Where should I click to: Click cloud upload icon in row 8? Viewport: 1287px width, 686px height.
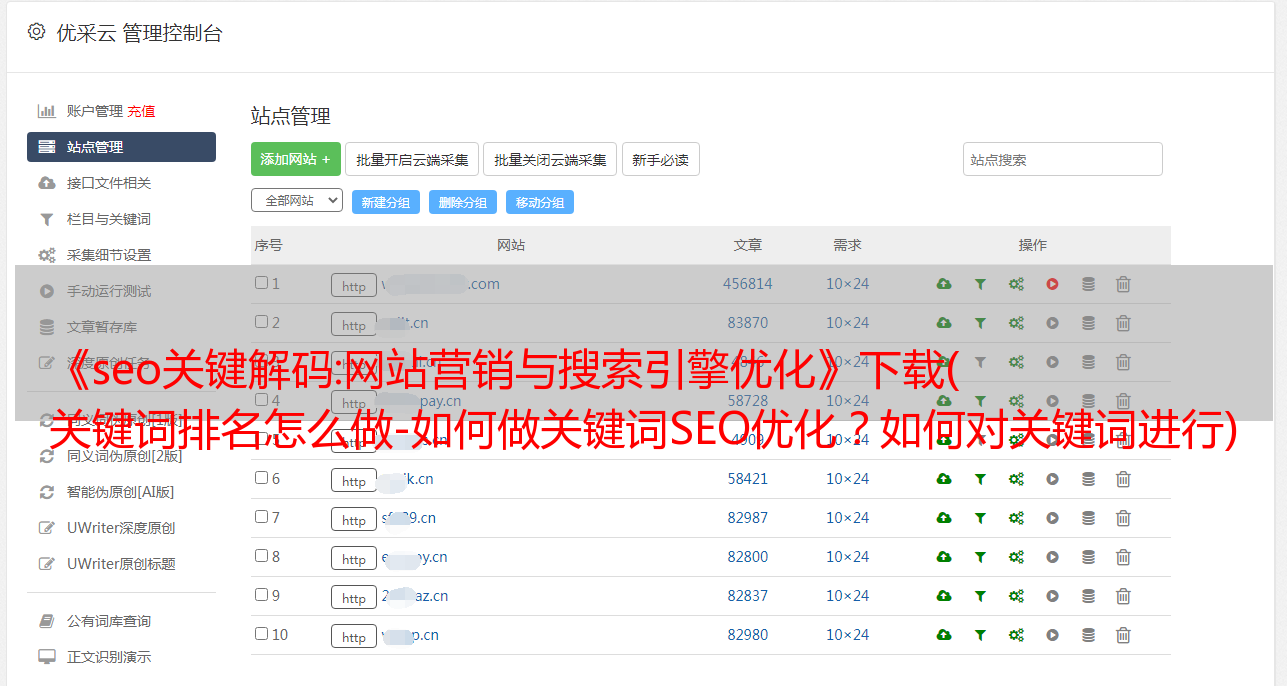[x=944, y=557]
